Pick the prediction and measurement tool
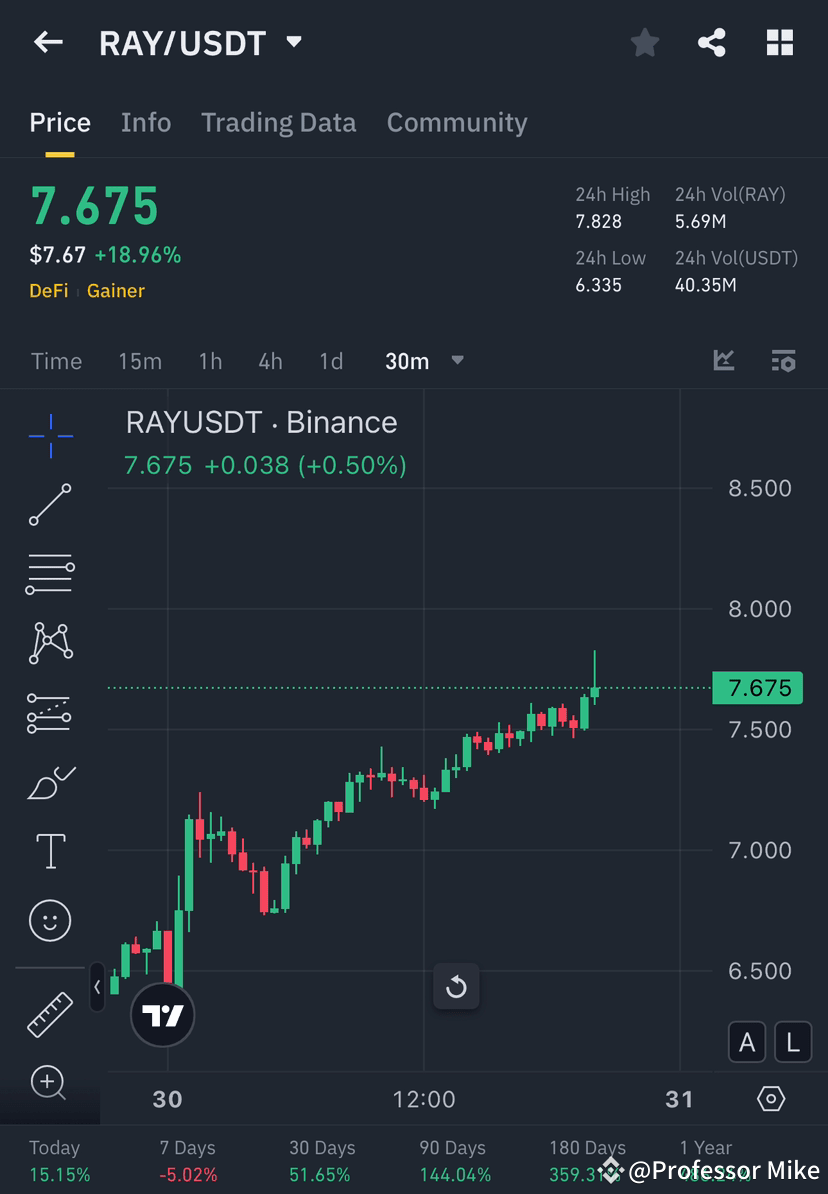The height and width of the screenshot is (1194, 828). click(x=50, y=712)
